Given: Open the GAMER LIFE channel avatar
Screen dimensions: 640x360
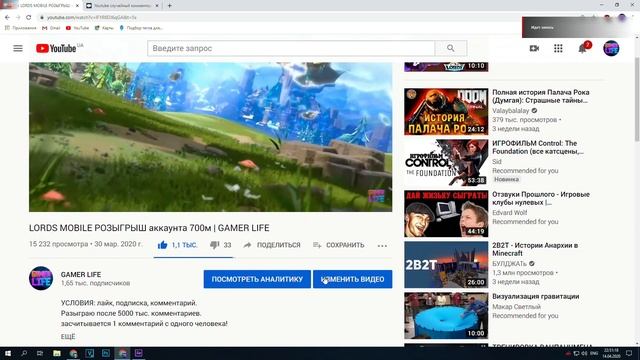Looking at the screenshot, I should 41,278.
